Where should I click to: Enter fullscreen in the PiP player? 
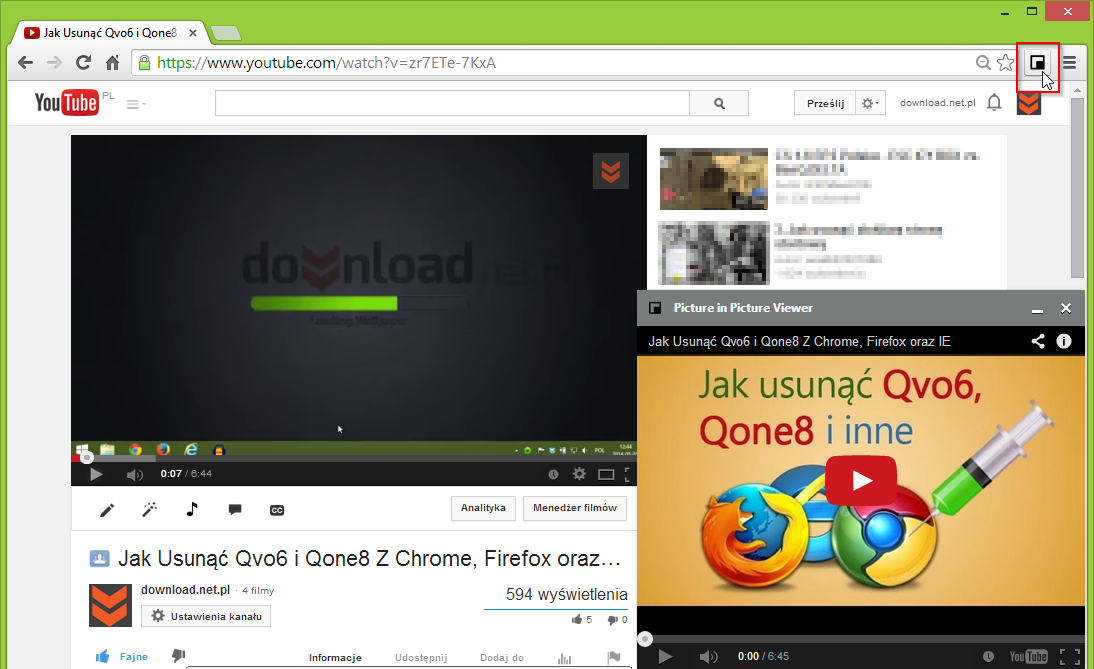[x=1070, y=656]
